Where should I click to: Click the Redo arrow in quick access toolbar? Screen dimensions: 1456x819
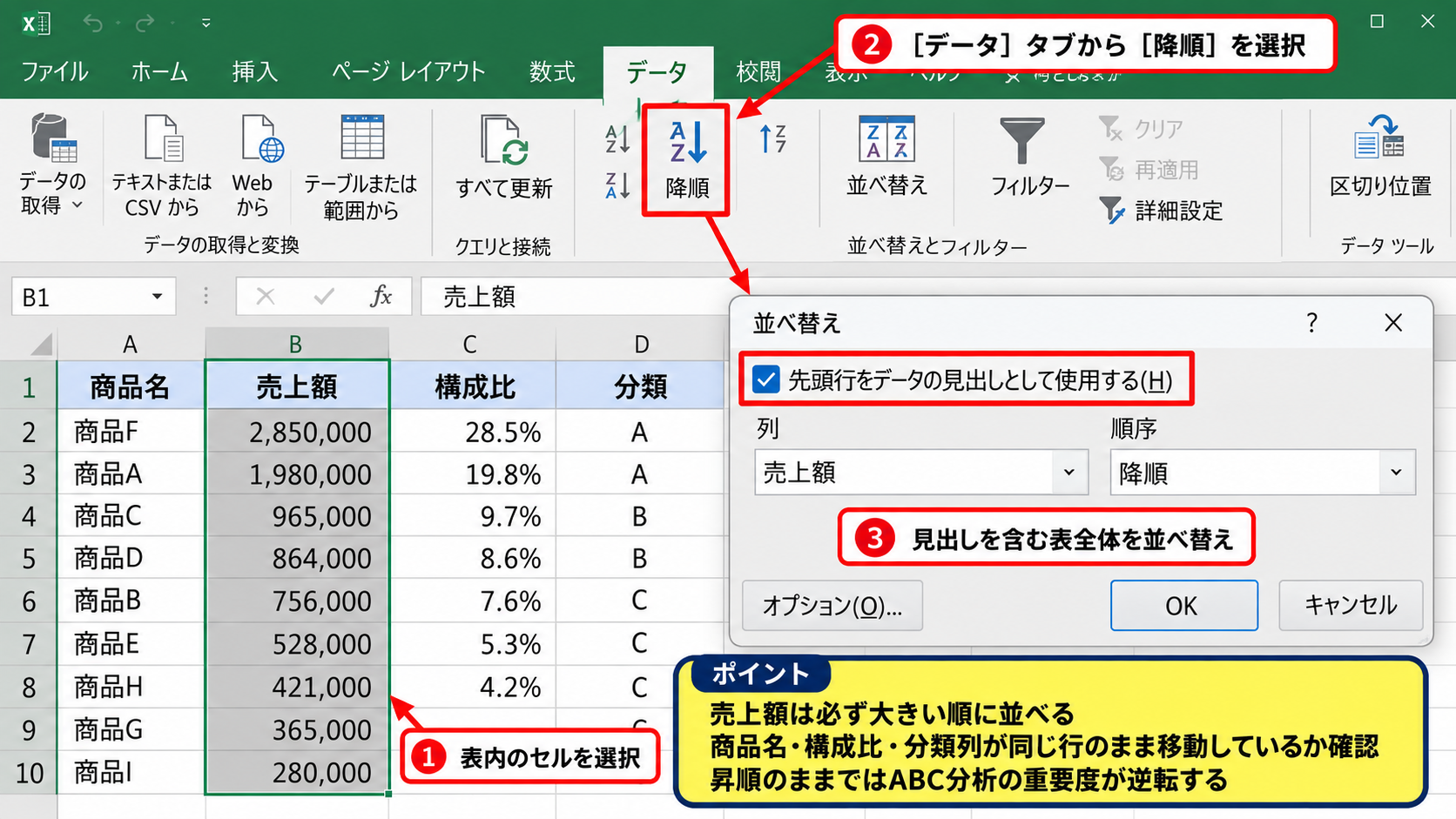145,23
